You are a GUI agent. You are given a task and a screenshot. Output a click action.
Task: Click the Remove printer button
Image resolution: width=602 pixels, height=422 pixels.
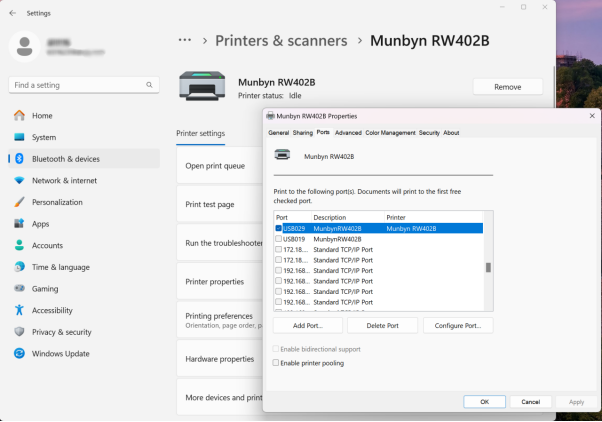click(x=508, y=87)
